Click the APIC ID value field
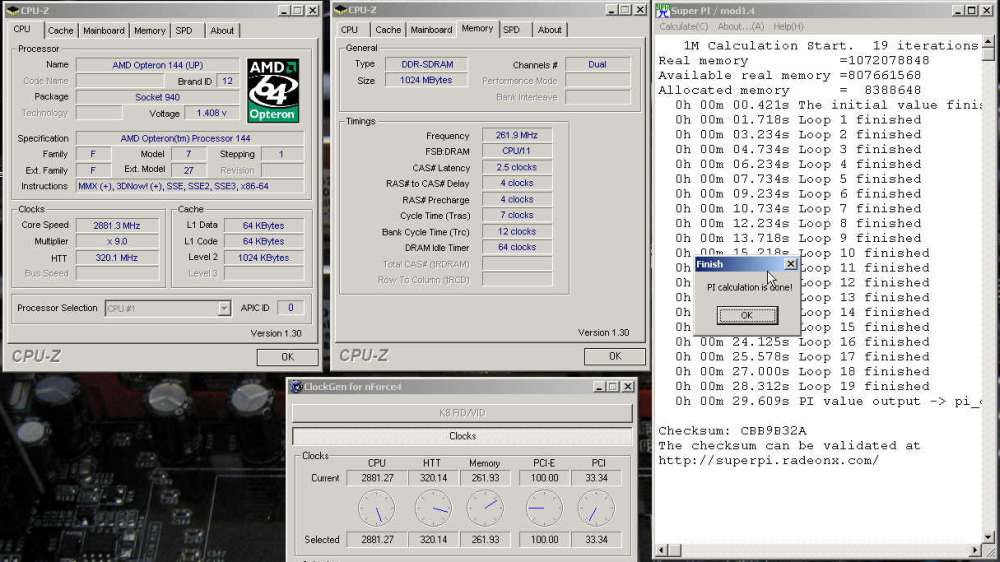1000x562 pixels. click(x=290, y=308)
